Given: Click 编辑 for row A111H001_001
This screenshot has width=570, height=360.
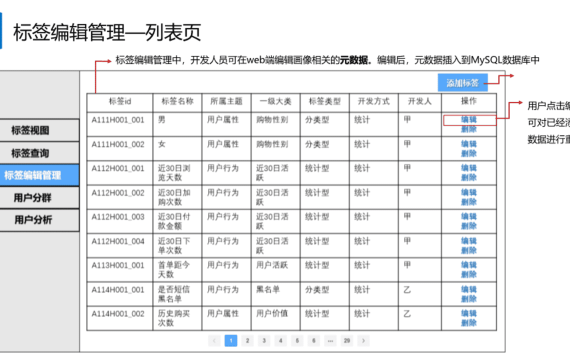Looking at the screenshot, I should coord(469,120).
